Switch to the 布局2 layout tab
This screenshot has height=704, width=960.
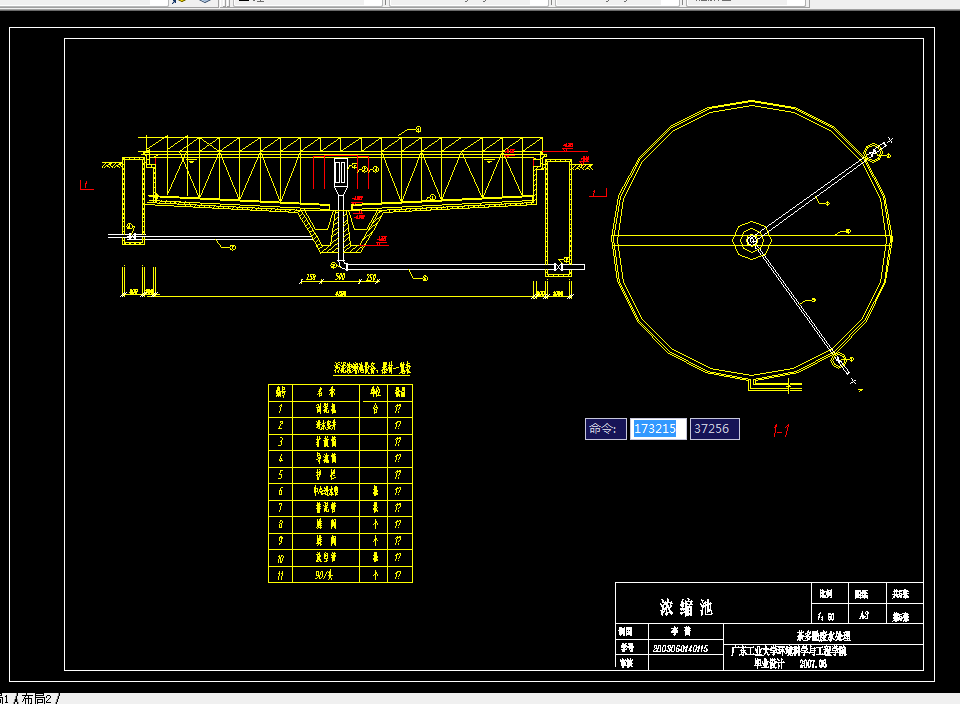[36, 698]
